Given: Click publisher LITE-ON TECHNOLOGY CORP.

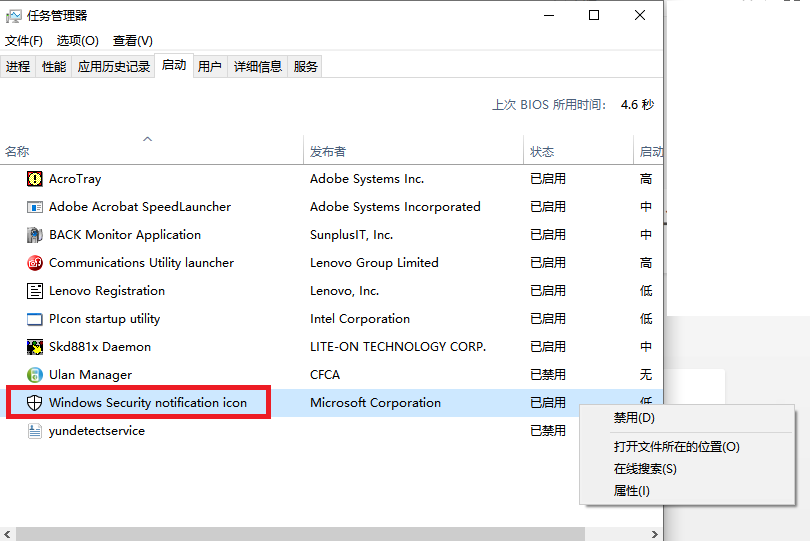Looking at the screenshot, I should 398,347.
